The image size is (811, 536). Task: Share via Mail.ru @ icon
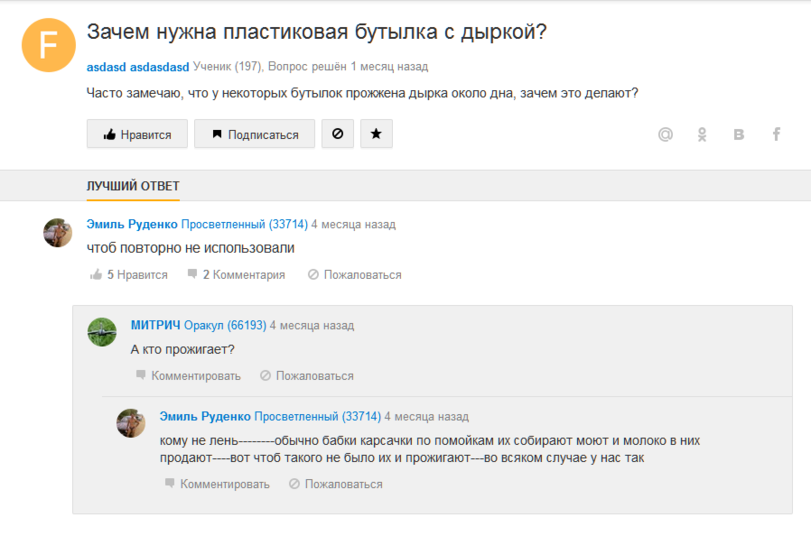(665, 134)
